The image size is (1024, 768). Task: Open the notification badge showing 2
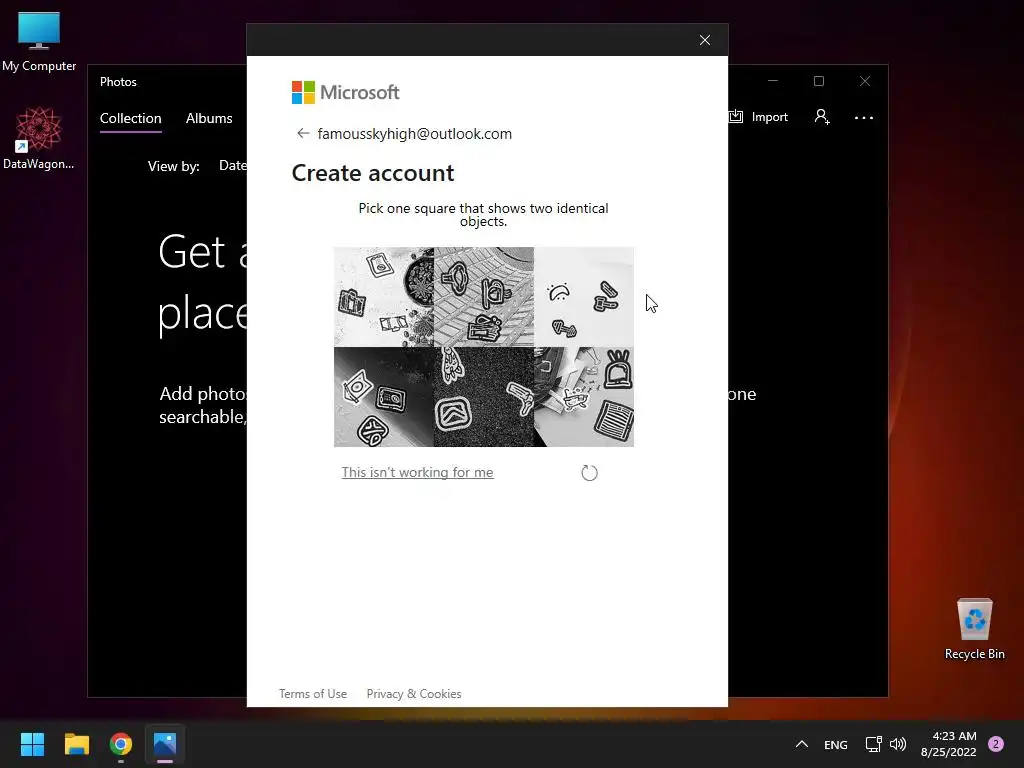click(x=996, y=744)
